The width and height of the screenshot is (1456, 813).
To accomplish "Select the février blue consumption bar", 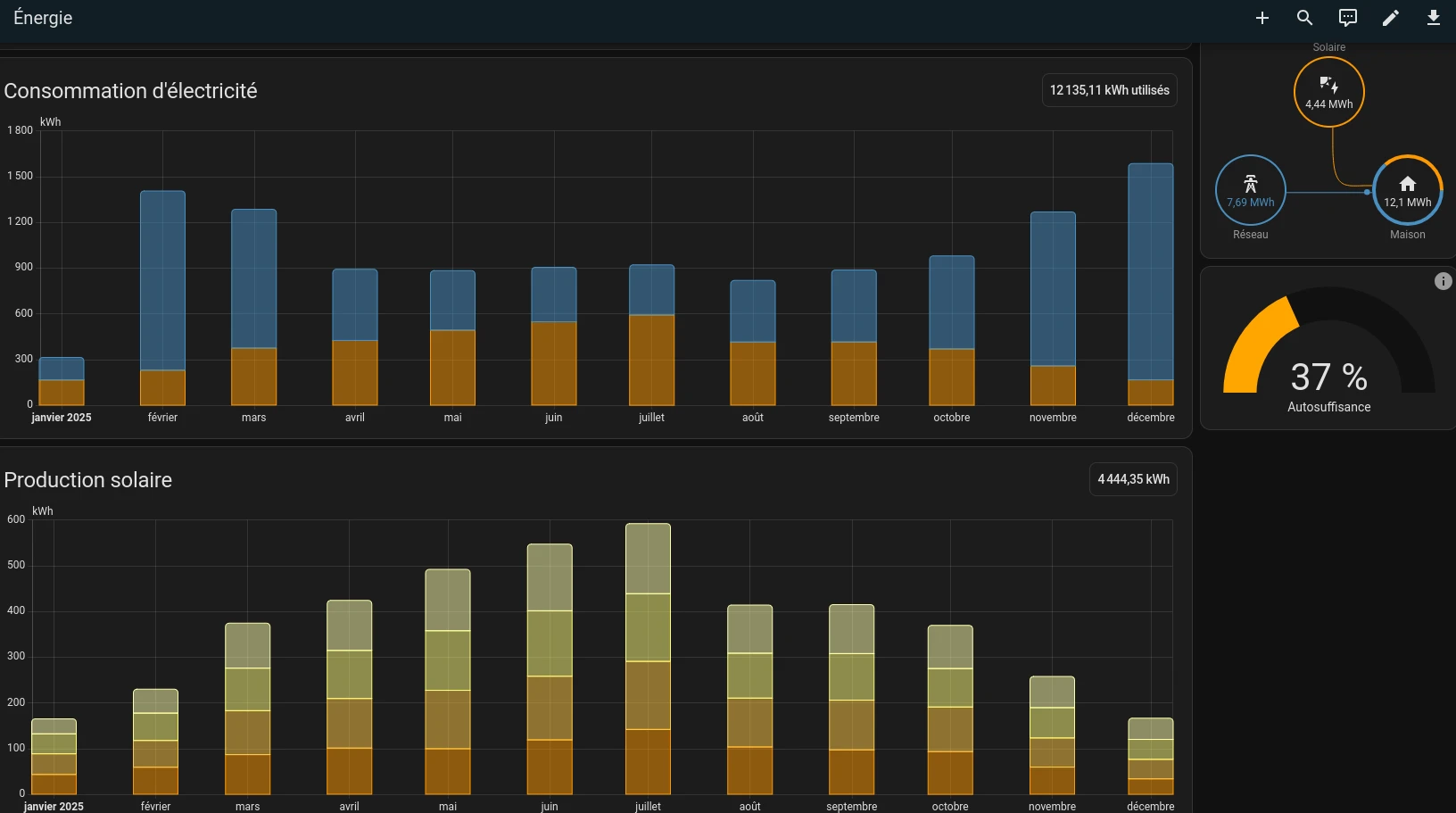I will pyautogui.click(x=162, y=277).
